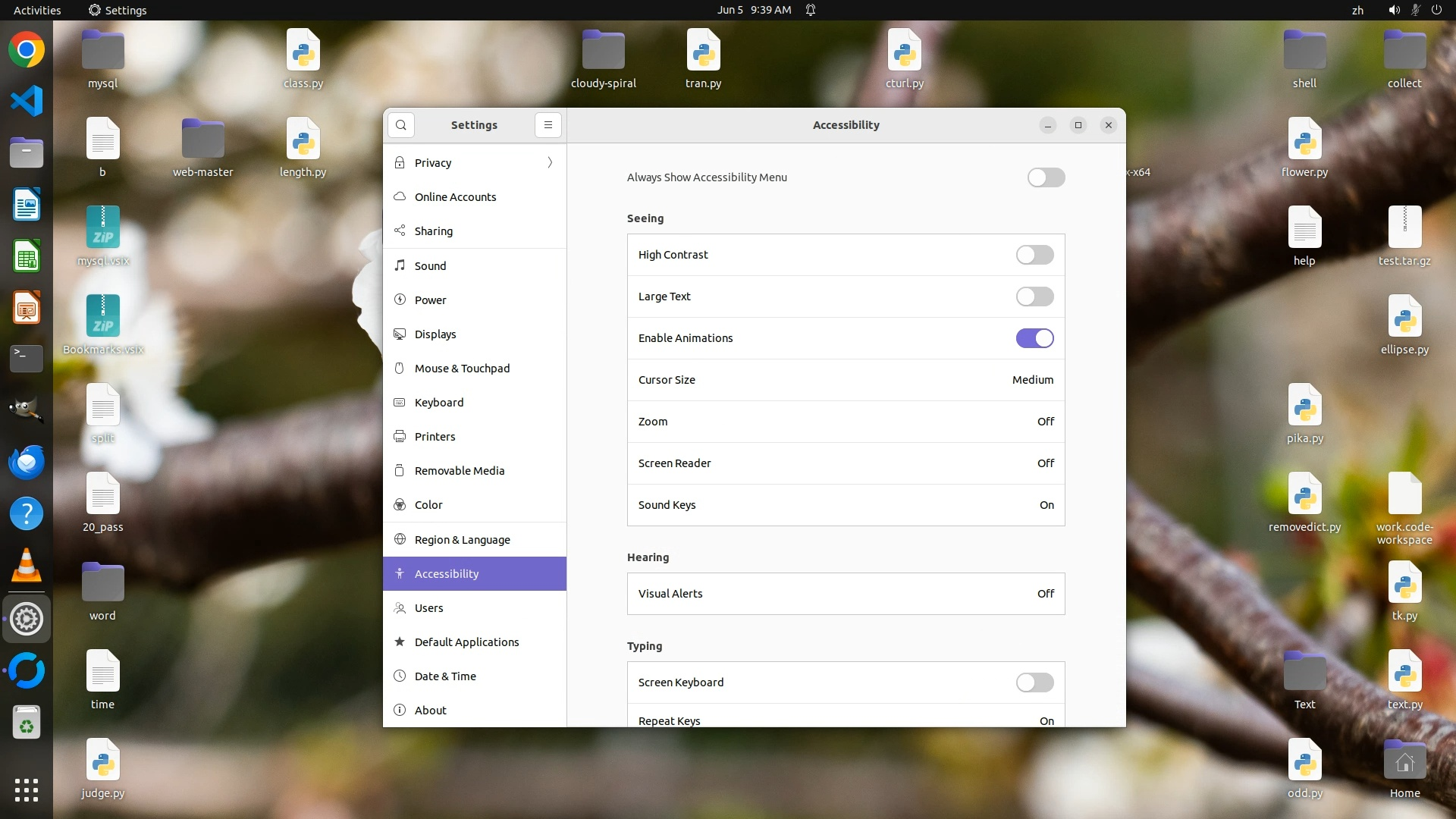Expand Privacy submenu chevron
This screenshot has height=819, width=1456.
point(550,163)
